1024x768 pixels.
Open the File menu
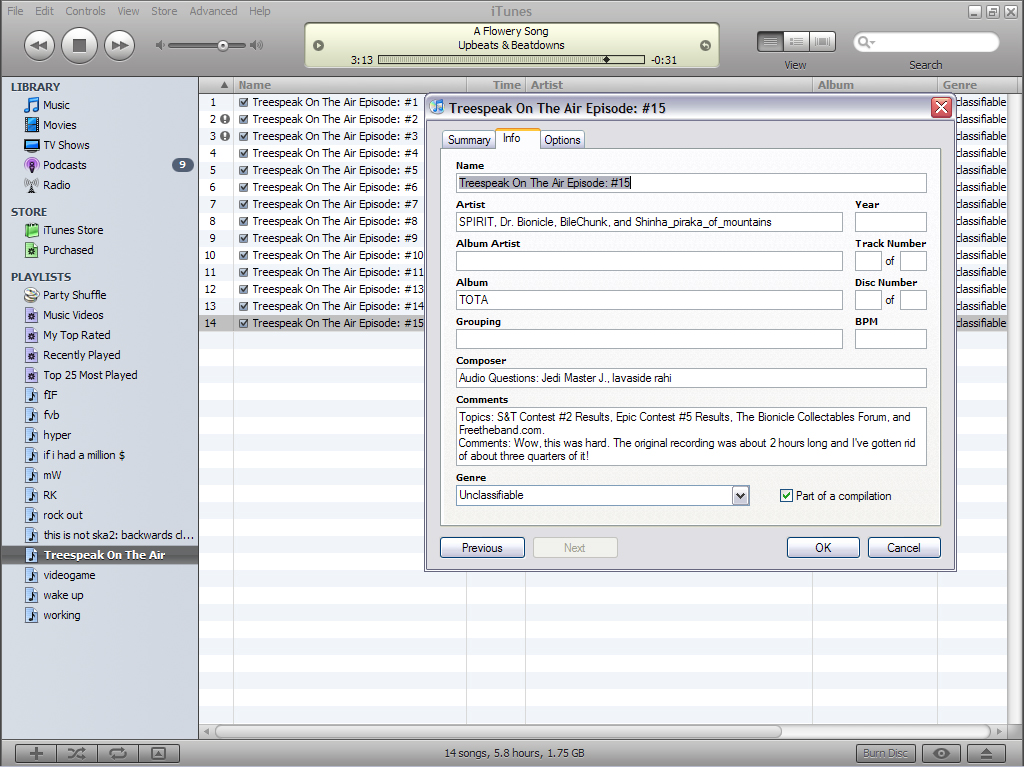point(15,11)
